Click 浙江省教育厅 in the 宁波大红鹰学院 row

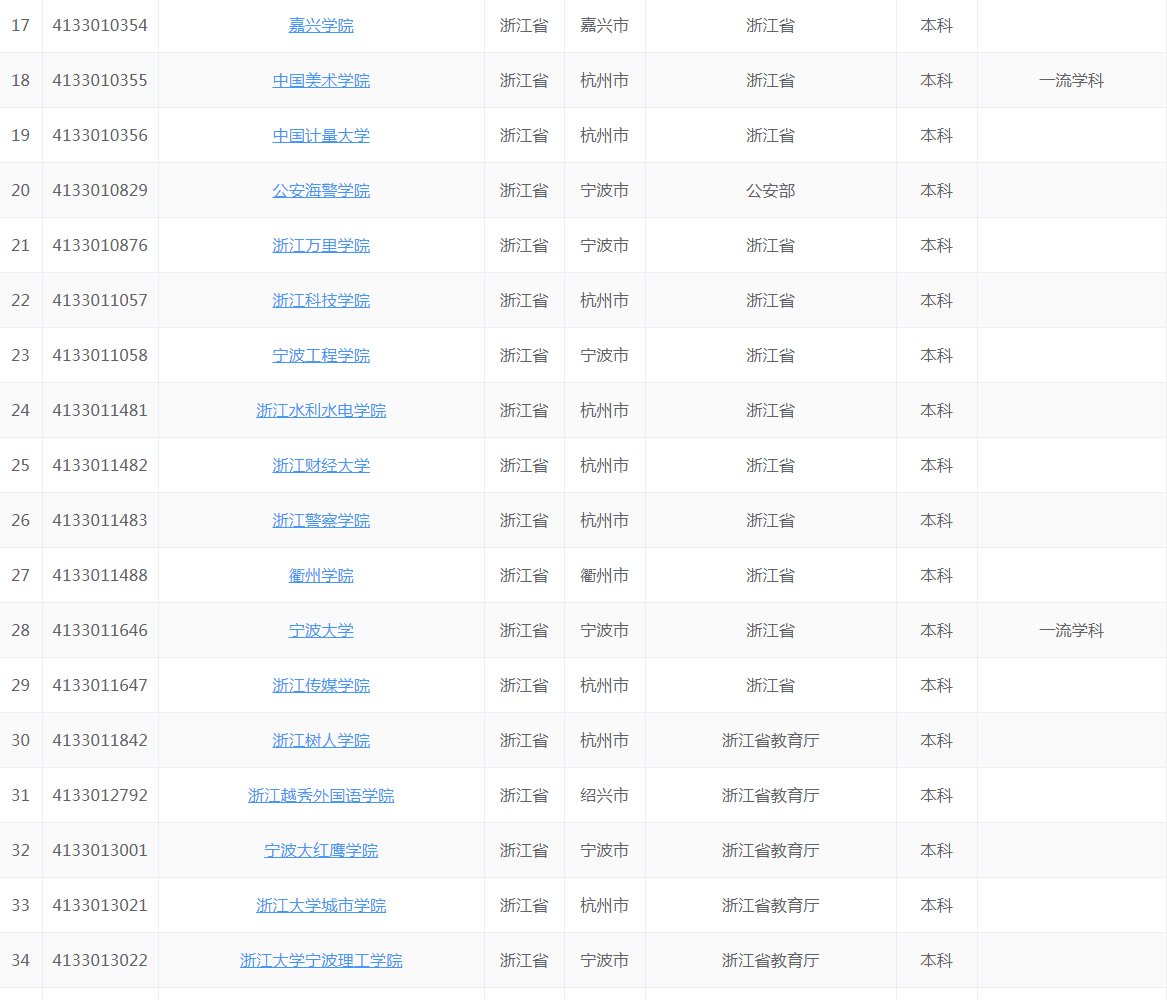coord(770,851)
